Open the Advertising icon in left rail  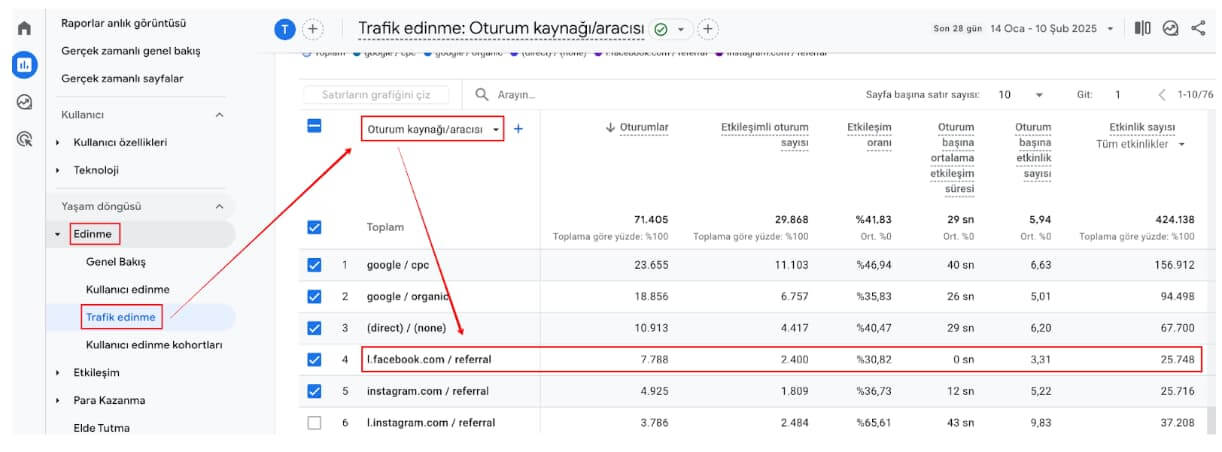24,139
